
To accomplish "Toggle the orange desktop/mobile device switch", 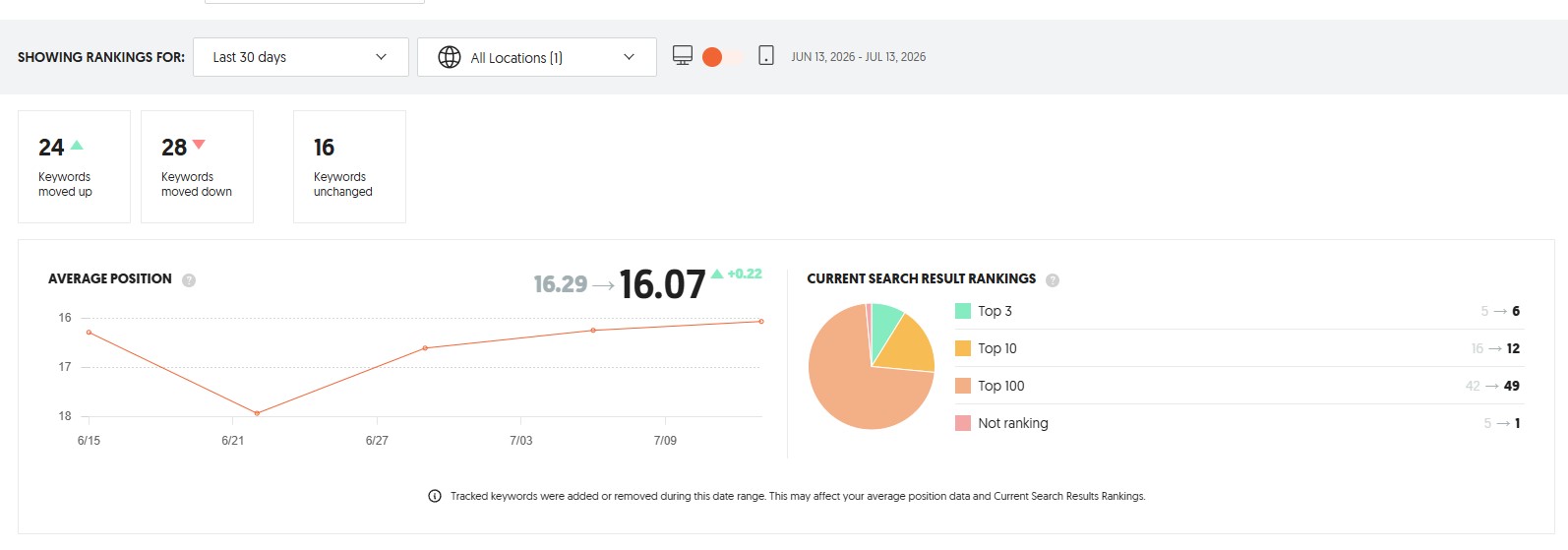I will pyautogui.click(x=723, y=57).
